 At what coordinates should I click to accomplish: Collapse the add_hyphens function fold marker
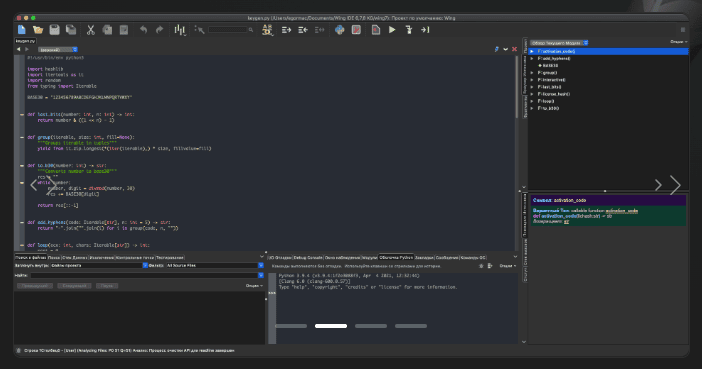tap(22, 223)
